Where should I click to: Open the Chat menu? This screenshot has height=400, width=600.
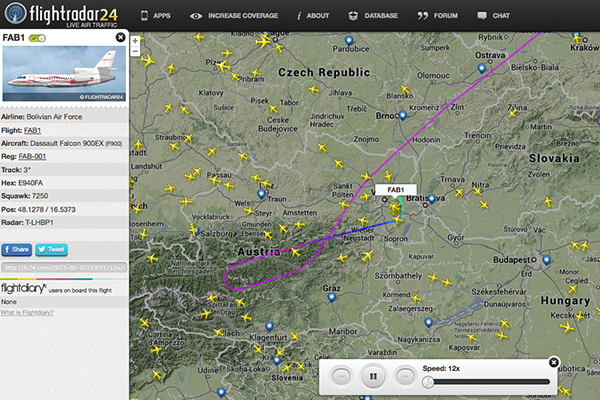tap(494, 16)
